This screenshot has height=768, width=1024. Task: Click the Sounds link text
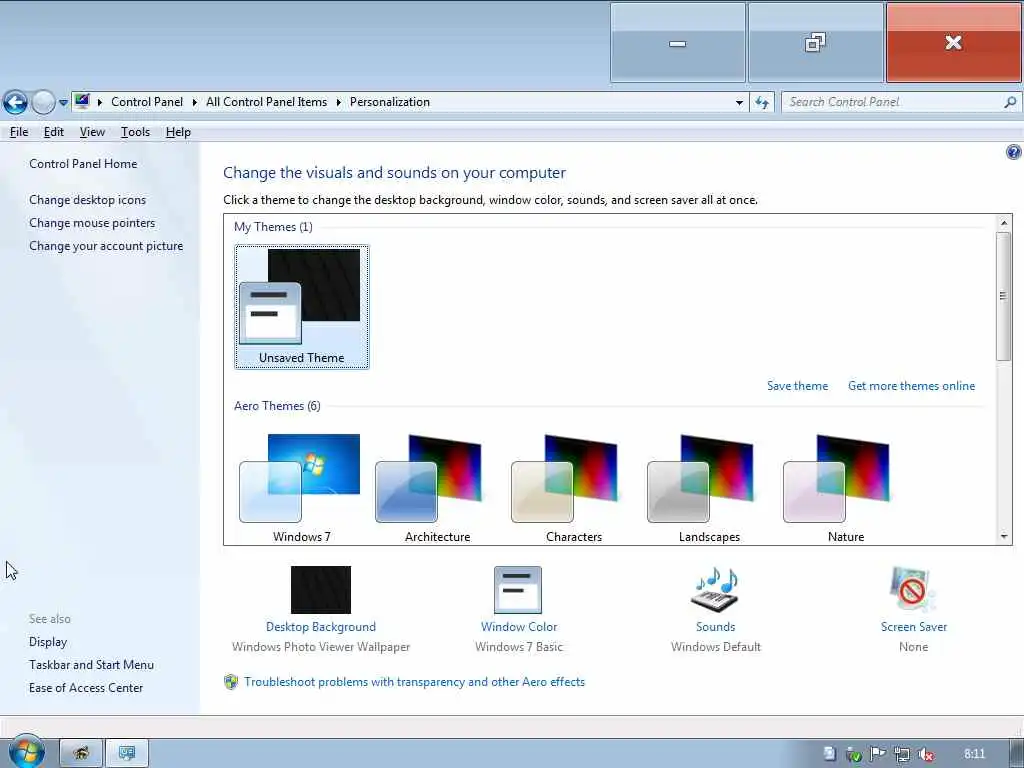715,627
